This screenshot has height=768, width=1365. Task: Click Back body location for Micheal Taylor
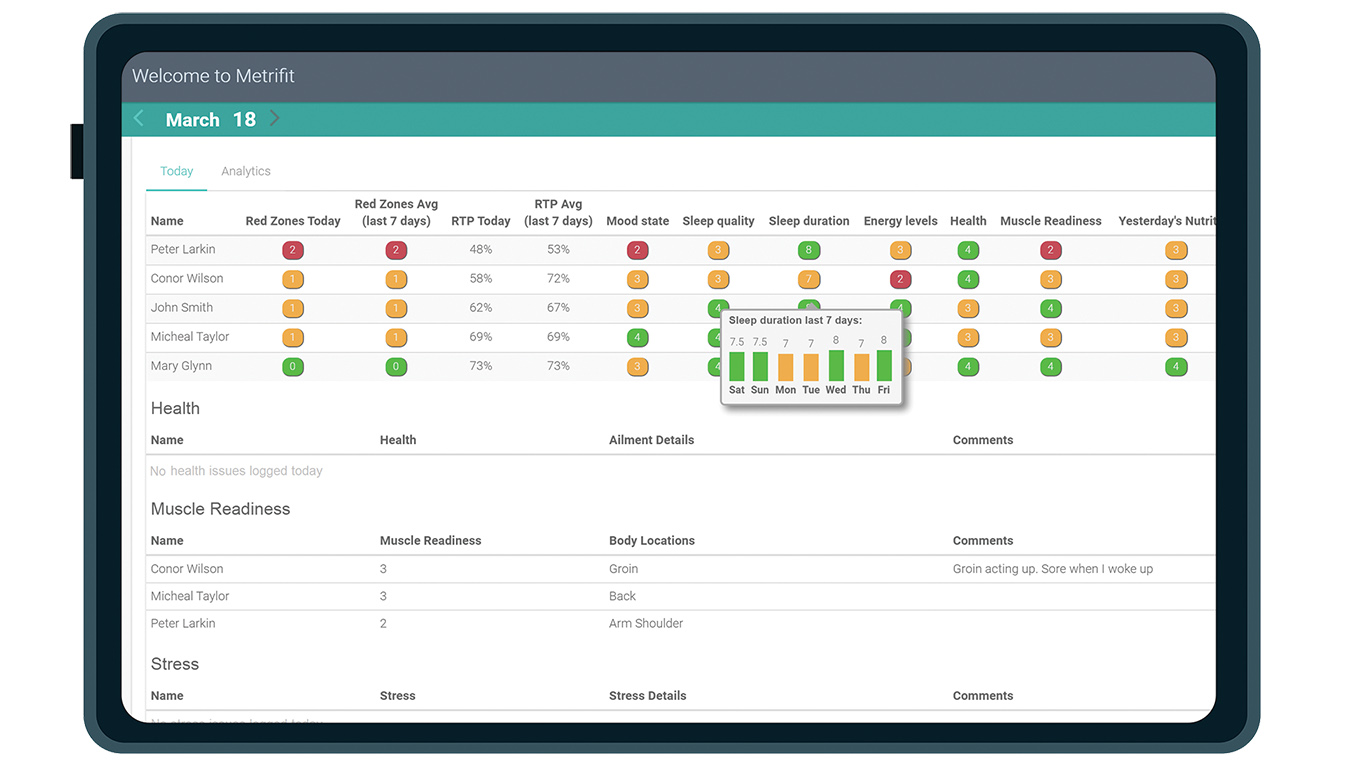[x=622, y=596]
